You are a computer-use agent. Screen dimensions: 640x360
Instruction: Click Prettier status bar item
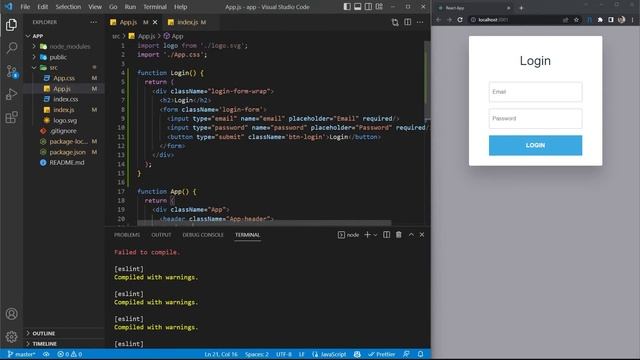pos(381,354)
